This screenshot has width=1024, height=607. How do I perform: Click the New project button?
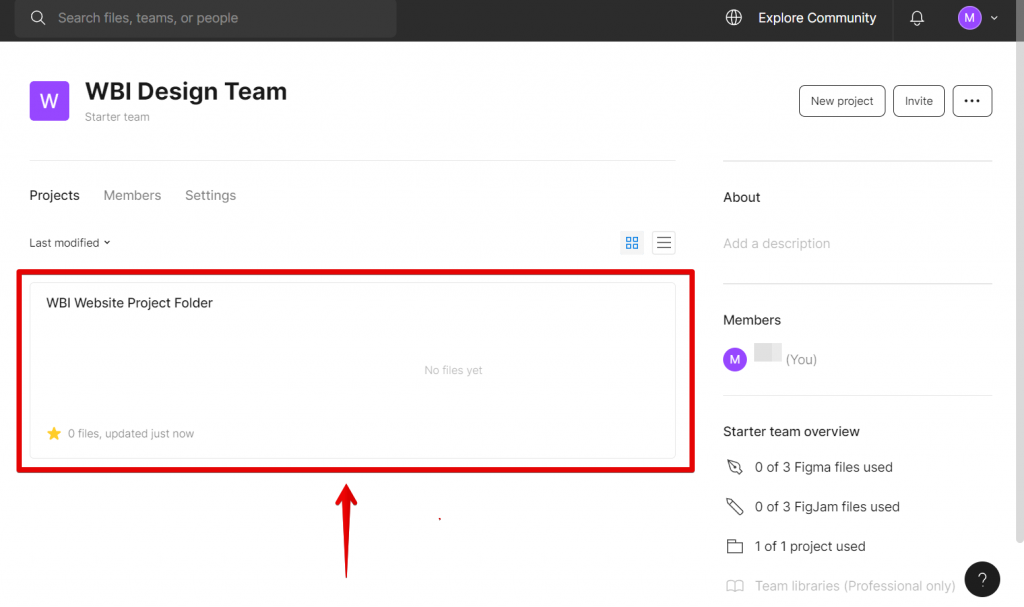point(841,101)
